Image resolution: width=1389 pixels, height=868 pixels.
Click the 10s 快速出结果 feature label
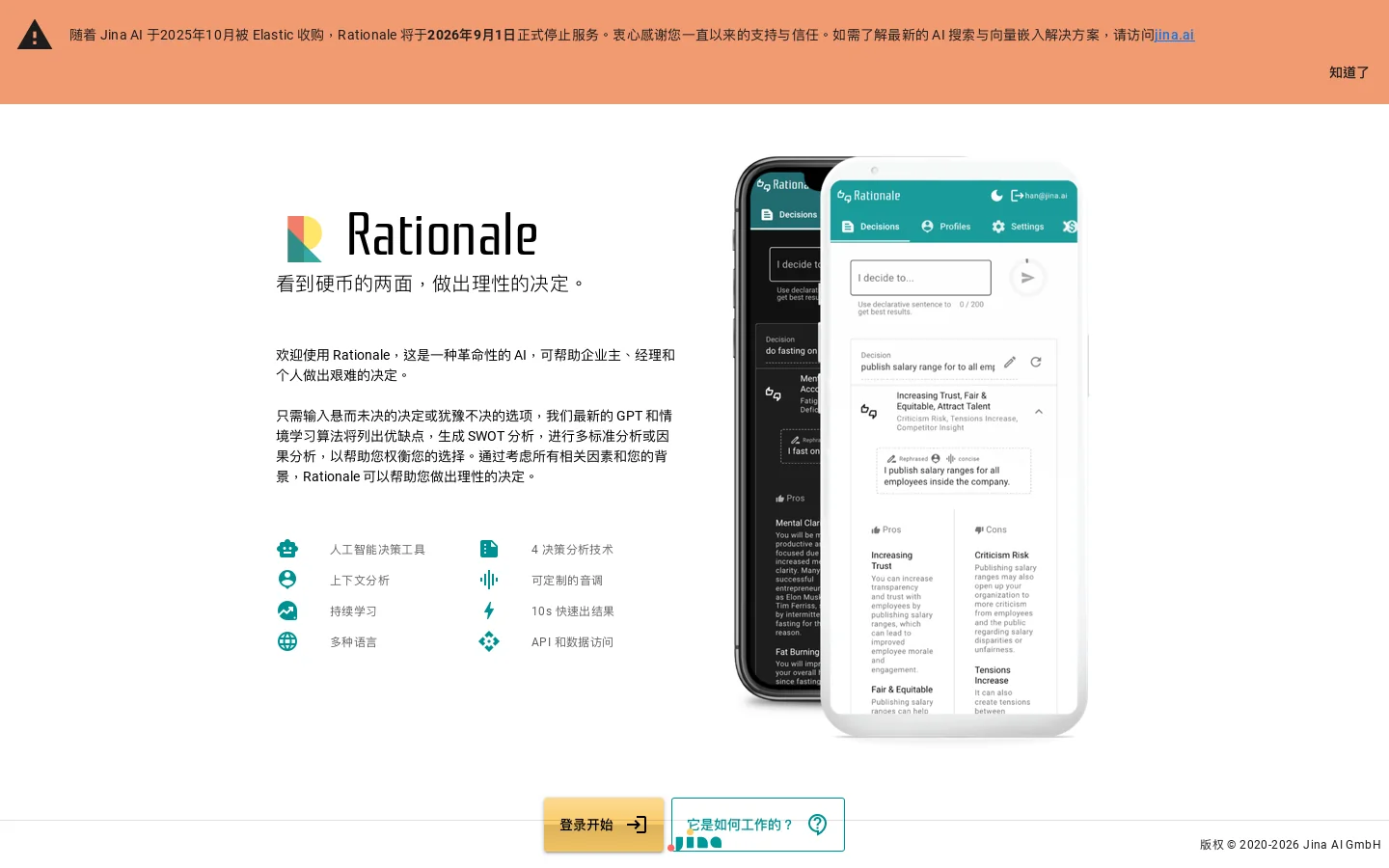coord(572,611)
